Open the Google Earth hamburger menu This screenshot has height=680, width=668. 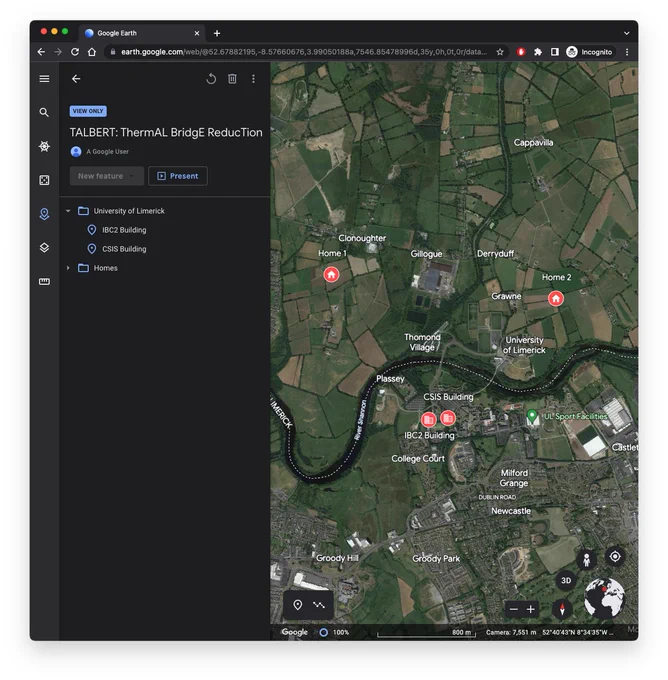(x=44, y=78)
